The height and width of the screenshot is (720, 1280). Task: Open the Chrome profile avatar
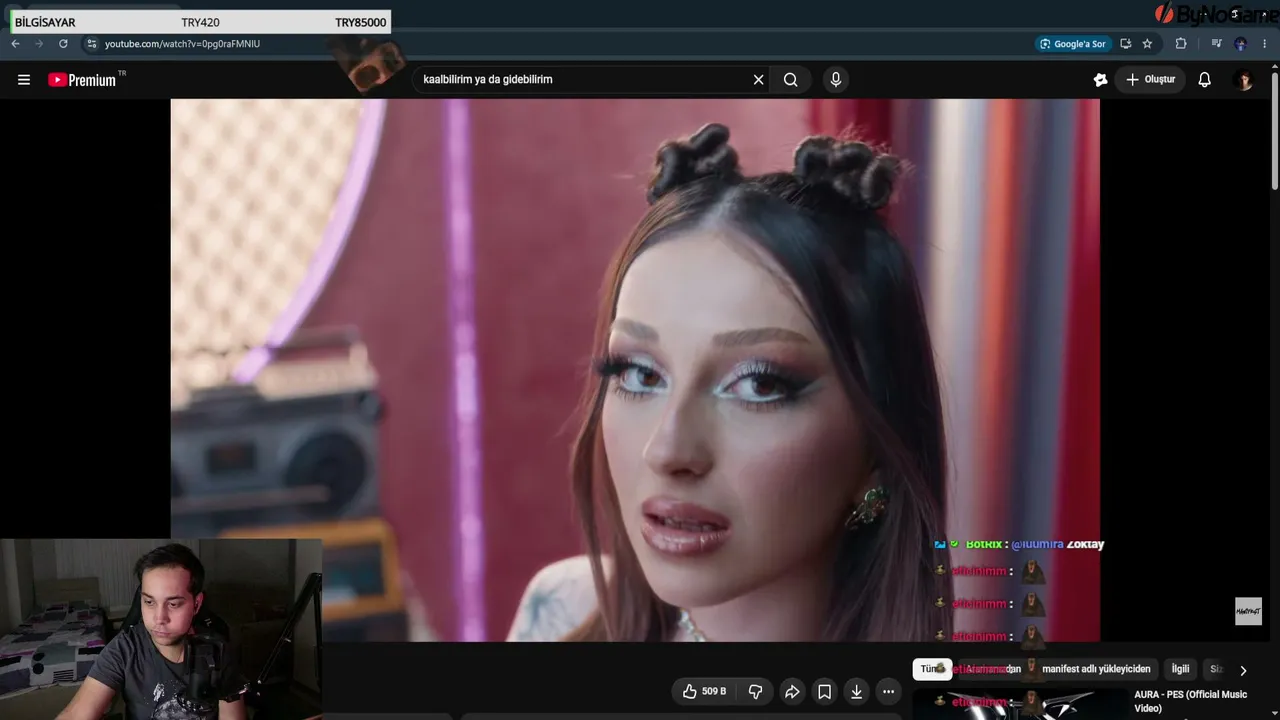tap(1241, 44)
